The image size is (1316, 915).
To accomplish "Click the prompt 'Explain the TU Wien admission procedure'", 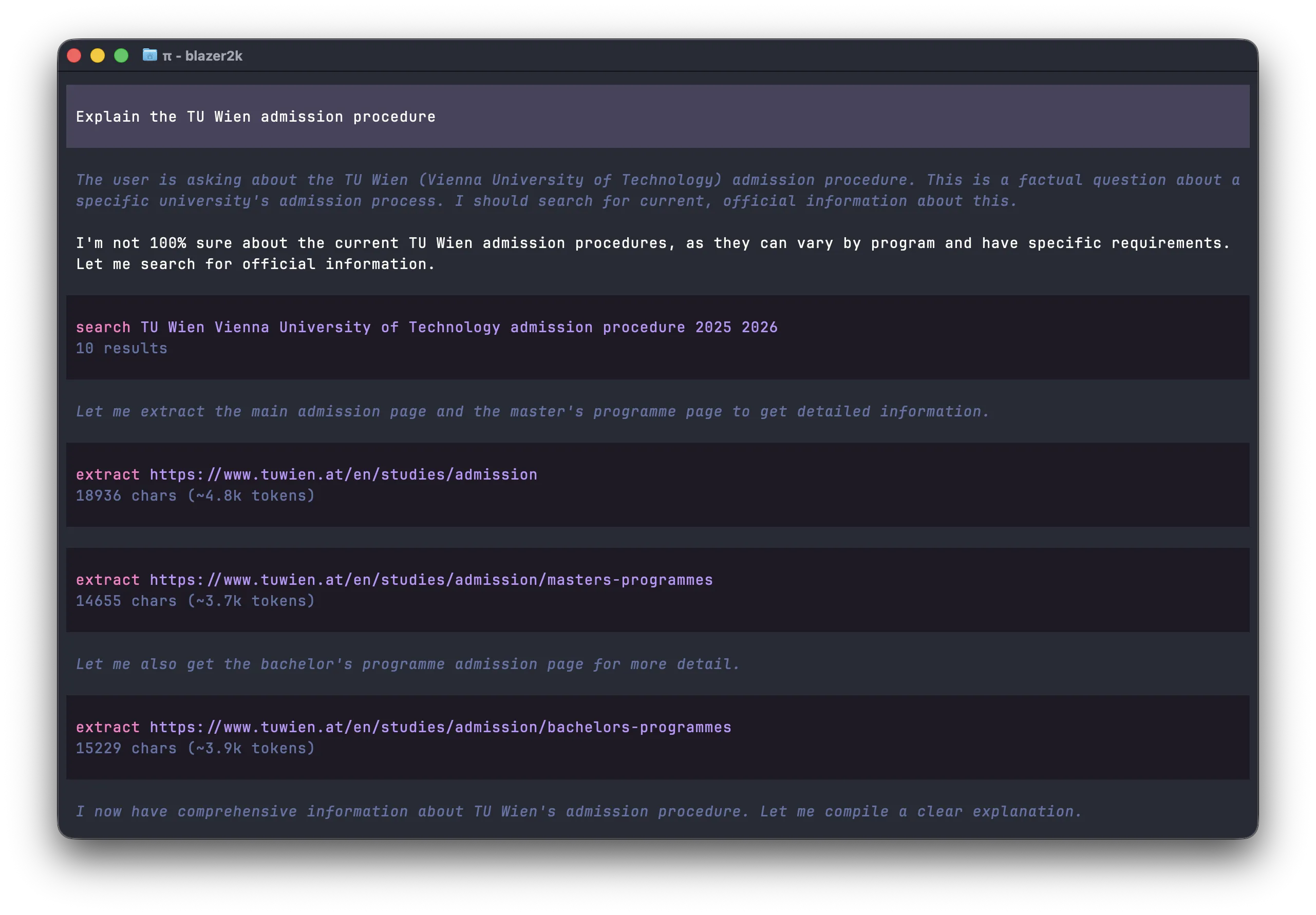I will click(x=256, y=117).
